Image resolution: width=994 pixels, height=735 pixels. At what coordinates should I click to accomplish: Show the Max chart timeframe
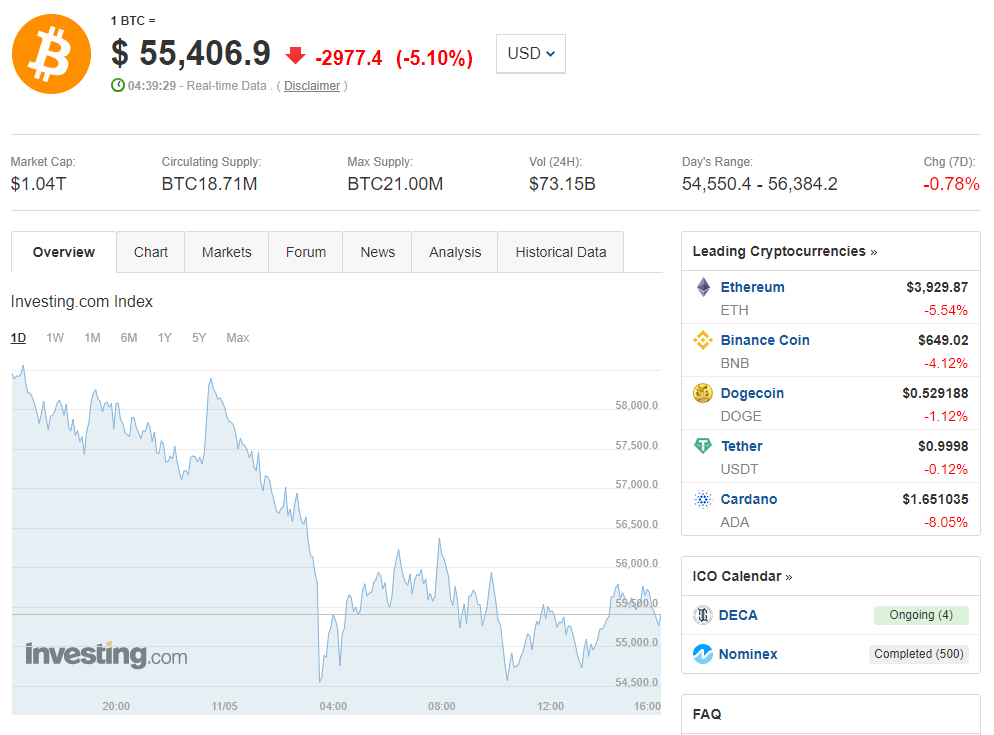pyautogui.click(x=238, y=338)
